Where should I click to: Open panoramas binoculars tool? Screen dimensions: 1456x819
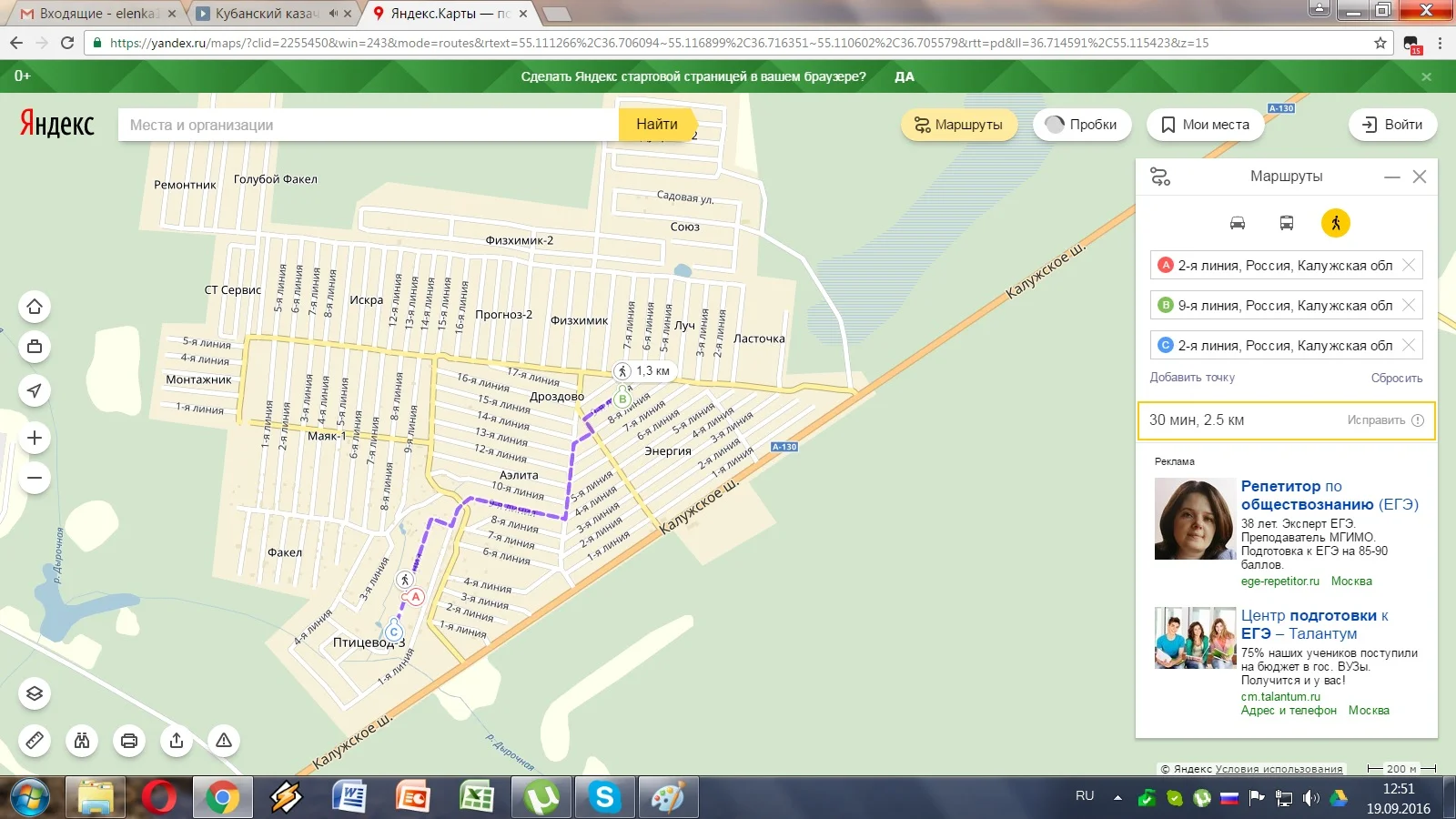(x=82, y=740)
